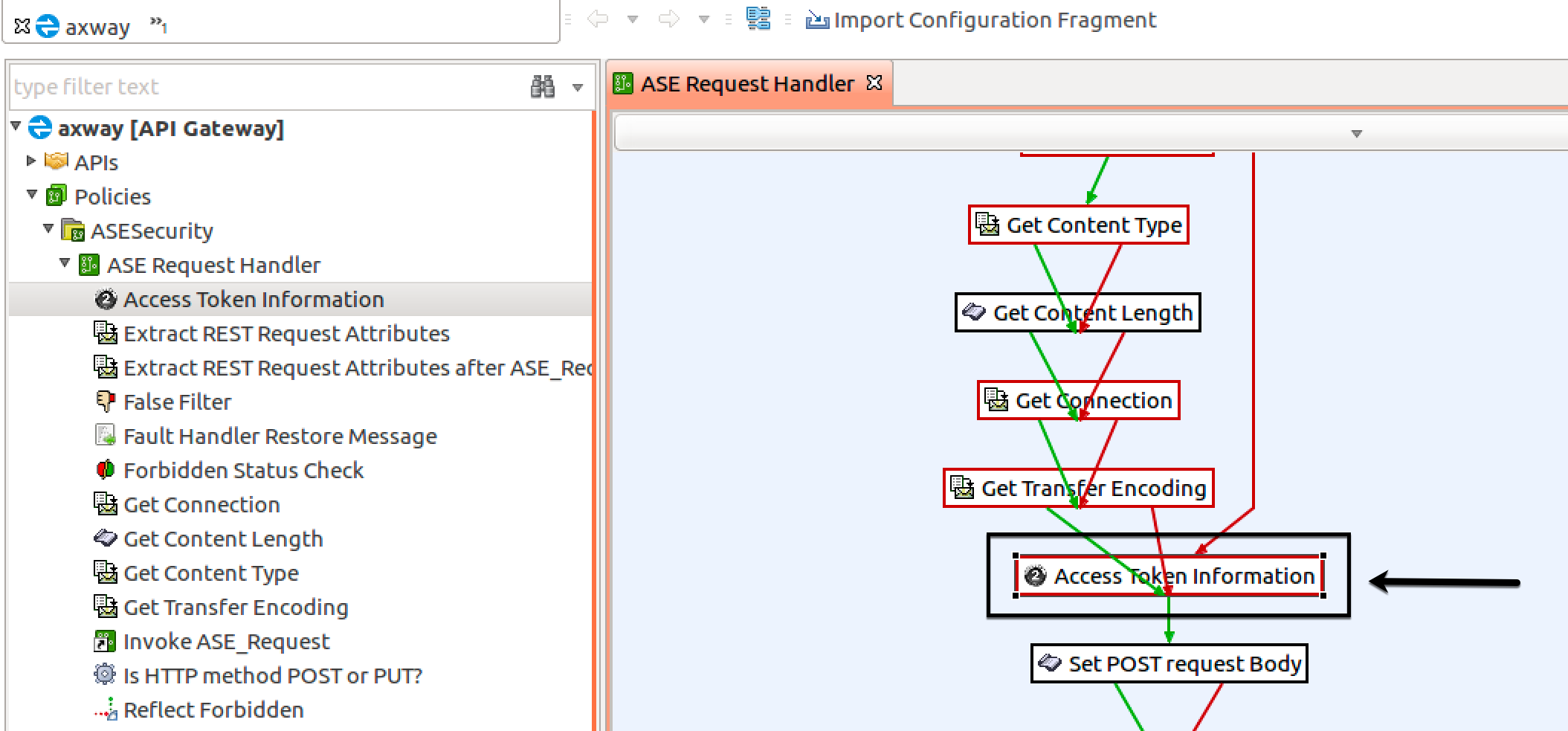Click the Forbidden Status Check icon
The height and width of the screenshot is (731, 1568).
pyautogui.click(x=105, y=470)
